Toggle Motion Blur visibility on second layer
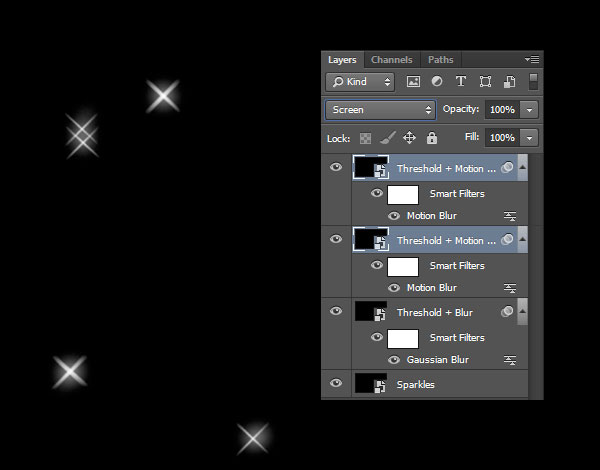Image resolution: width=600 pixels, height=470 pixels. [x=394, y=288]
